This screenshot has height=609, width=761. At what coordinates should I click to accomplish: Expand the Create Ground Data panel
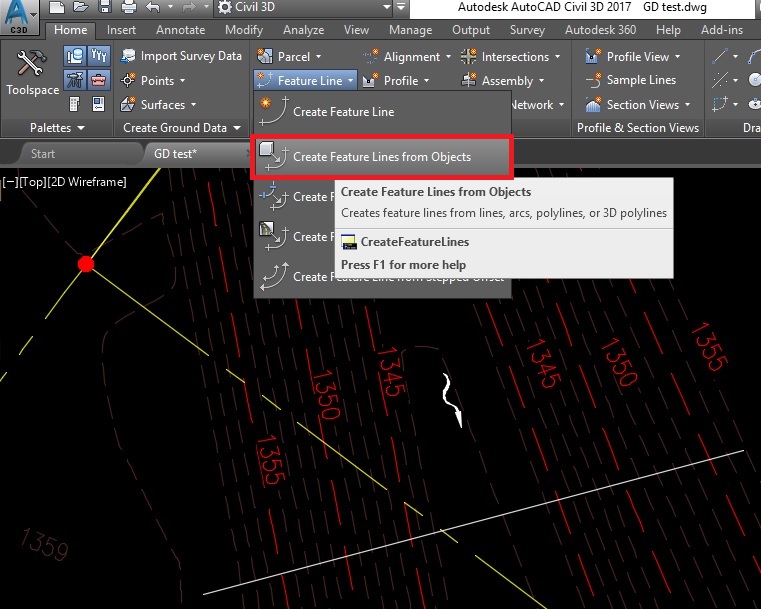pyautogui.click(x=182, y=128)
